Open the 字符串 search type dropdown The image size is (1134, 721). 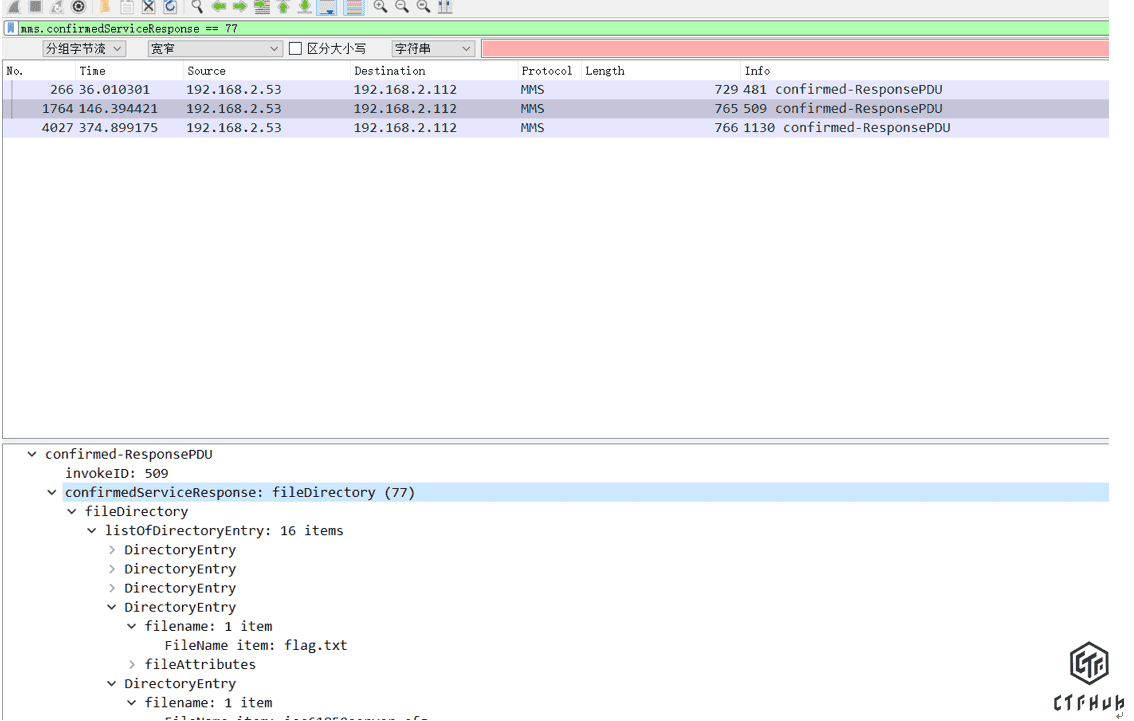432,48
